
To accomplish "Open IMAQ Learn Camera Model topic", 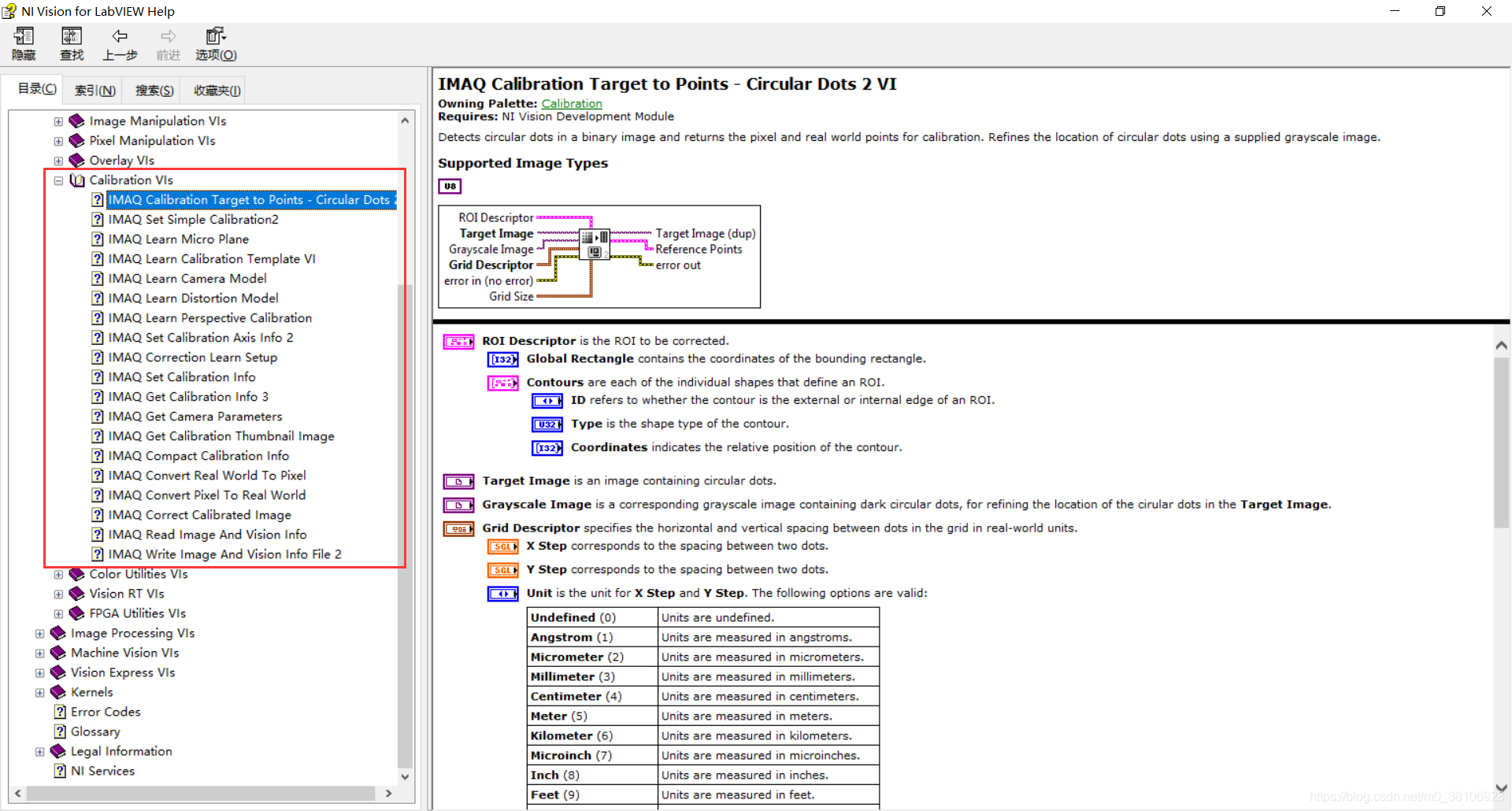I will pyautogui.click(x=187, y=278).
